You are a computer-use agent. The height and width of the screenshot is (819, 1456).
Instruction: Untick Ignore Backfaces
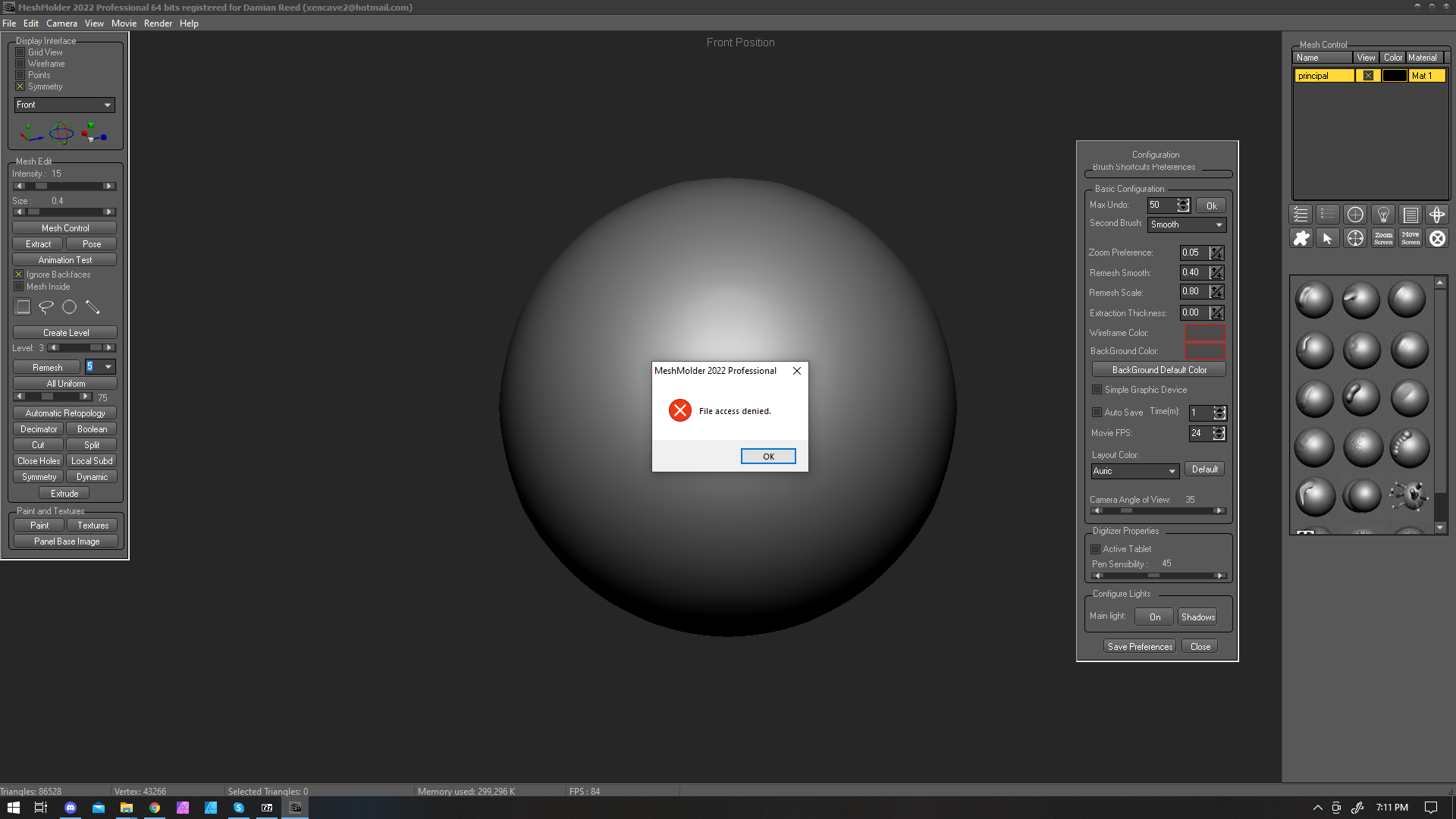coord(19,275)
